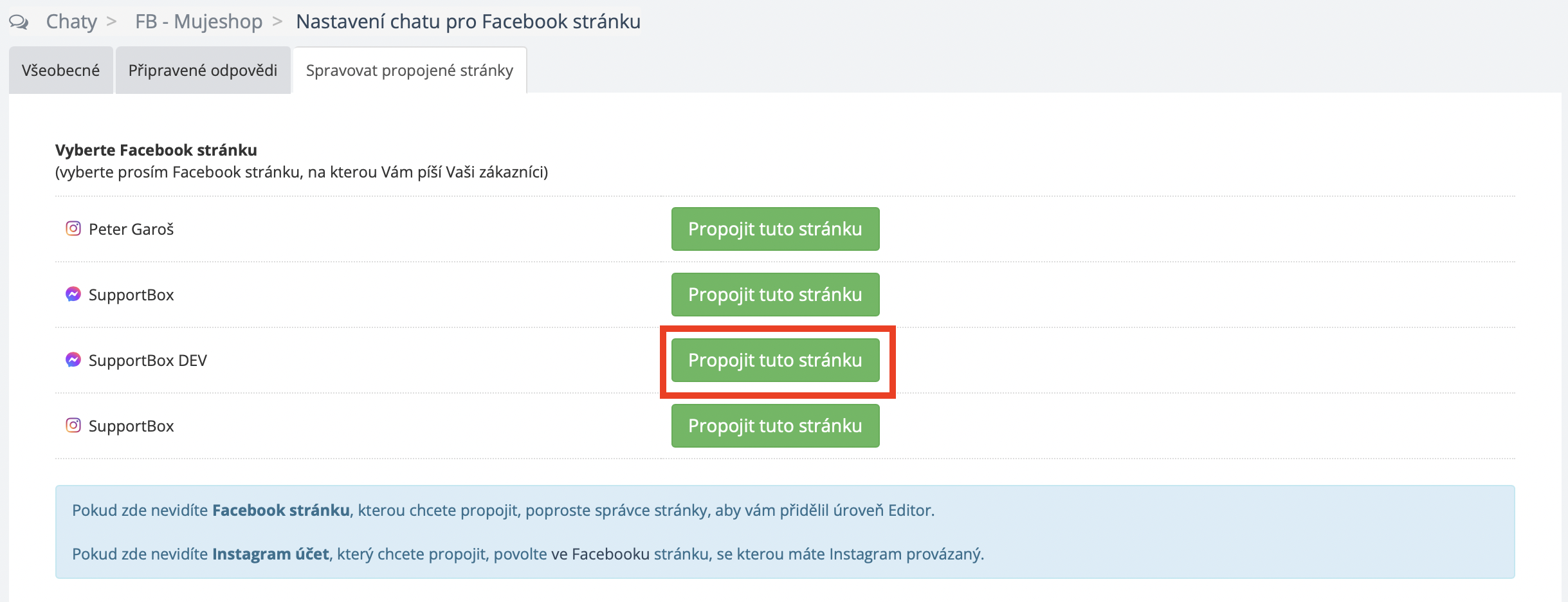This screenshot has width=1568, height=602.
Task: Click the bold Instagram účet text in notice
Action: [x=270, y=554]
